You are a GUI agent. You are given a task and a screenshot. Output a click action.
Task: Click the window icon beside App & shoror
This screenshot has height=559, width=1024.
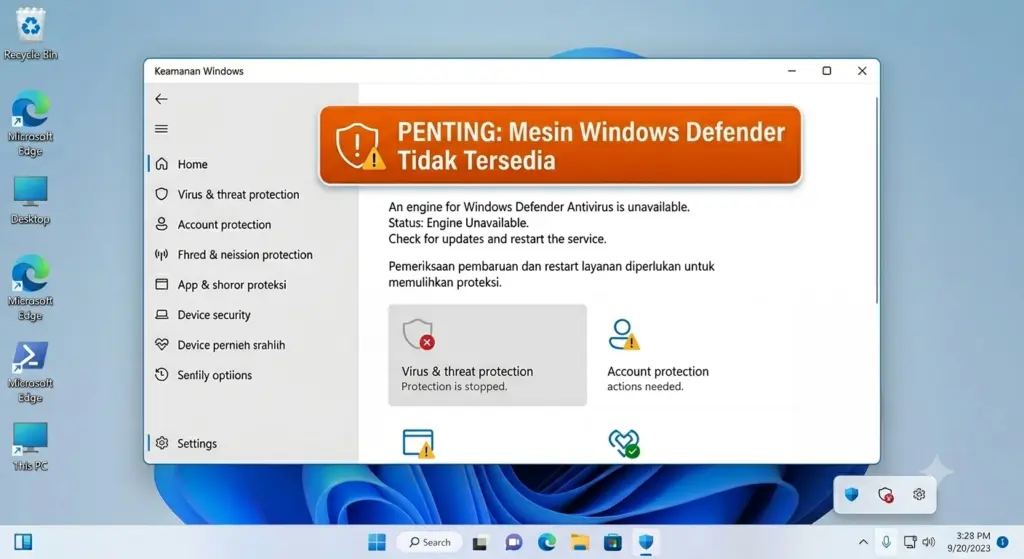[162, 284]
